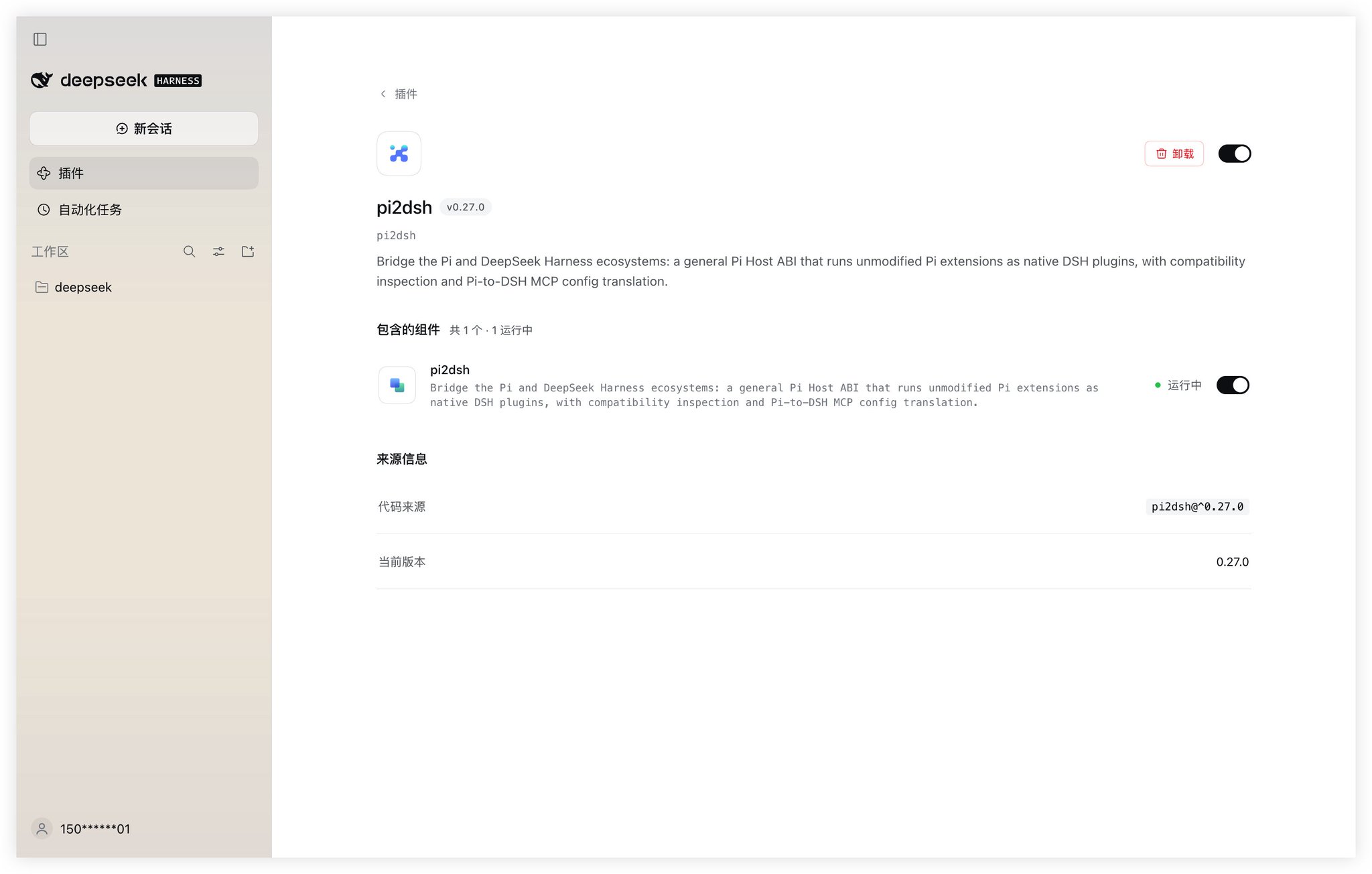Click the HARNESS badge
This screenshot has width=1372, height=874.
pyautogui.click(x=178, y=81)
